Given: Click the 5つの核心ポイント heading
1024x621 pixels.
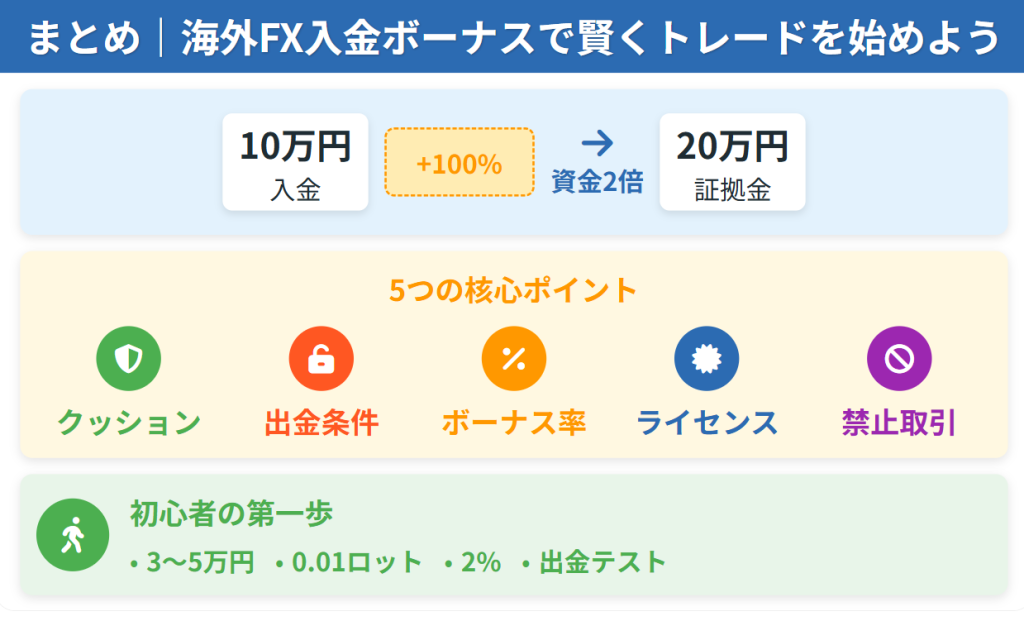Looking at the screenshot, I should 513,291.
